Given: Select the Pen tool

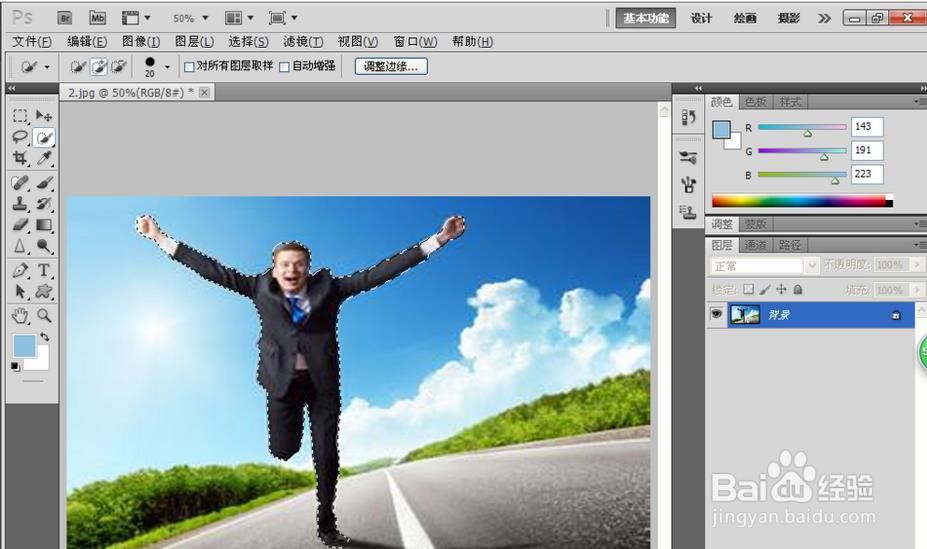Looking at the screenshot, I should pos(20,271).
